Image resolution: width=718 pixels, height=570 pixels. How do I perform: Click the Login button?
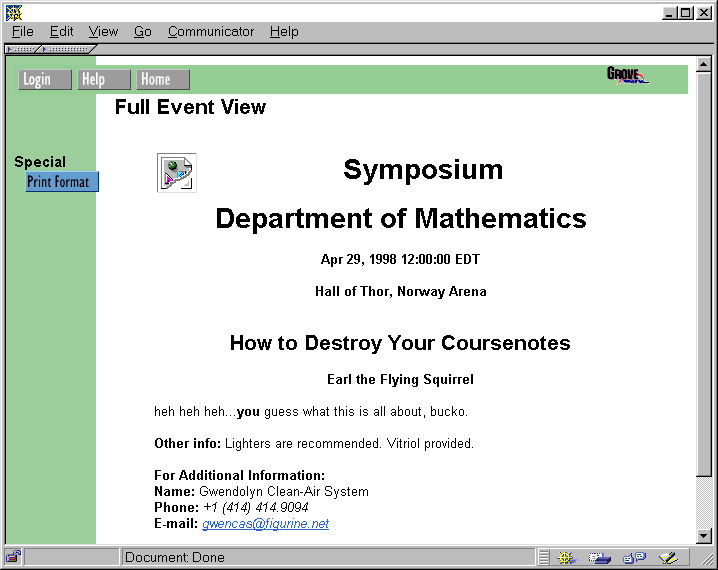[44, 80]
